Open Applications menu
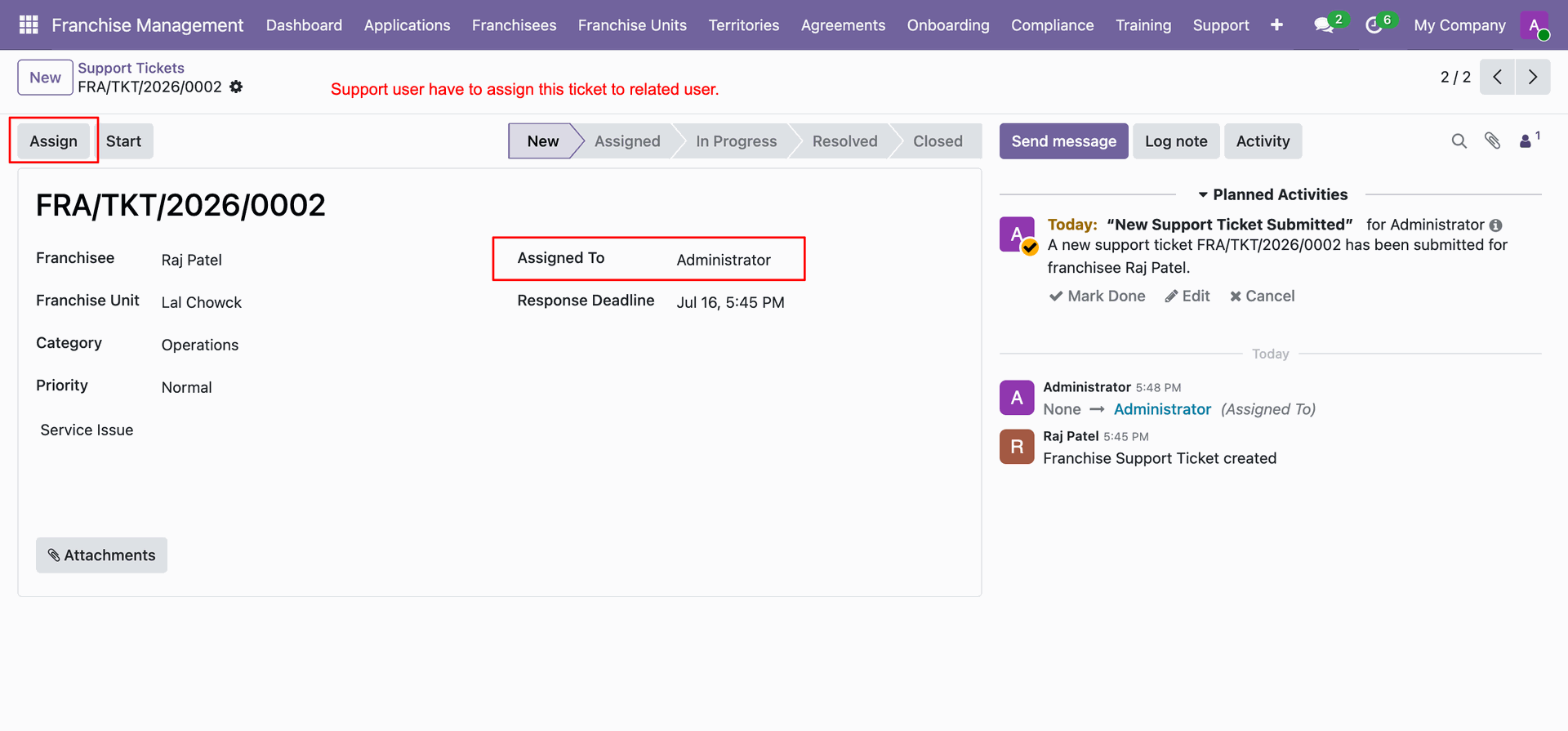Image resolution: width=1568 pixels, height=731 pixels. coord(407,25)
